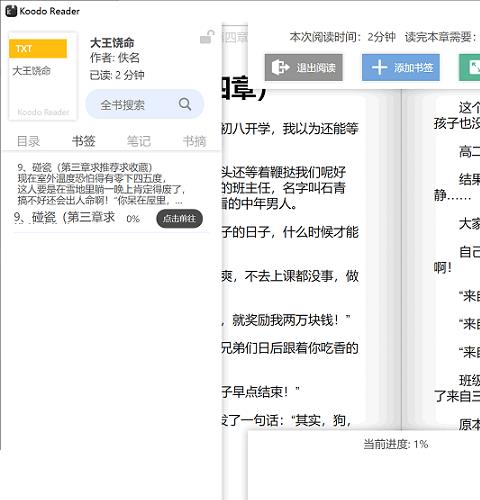The height and width of the screenshot is (500, 480).
Task: Switch to the 笔记 tab
Action: click(x=139, y=141)
